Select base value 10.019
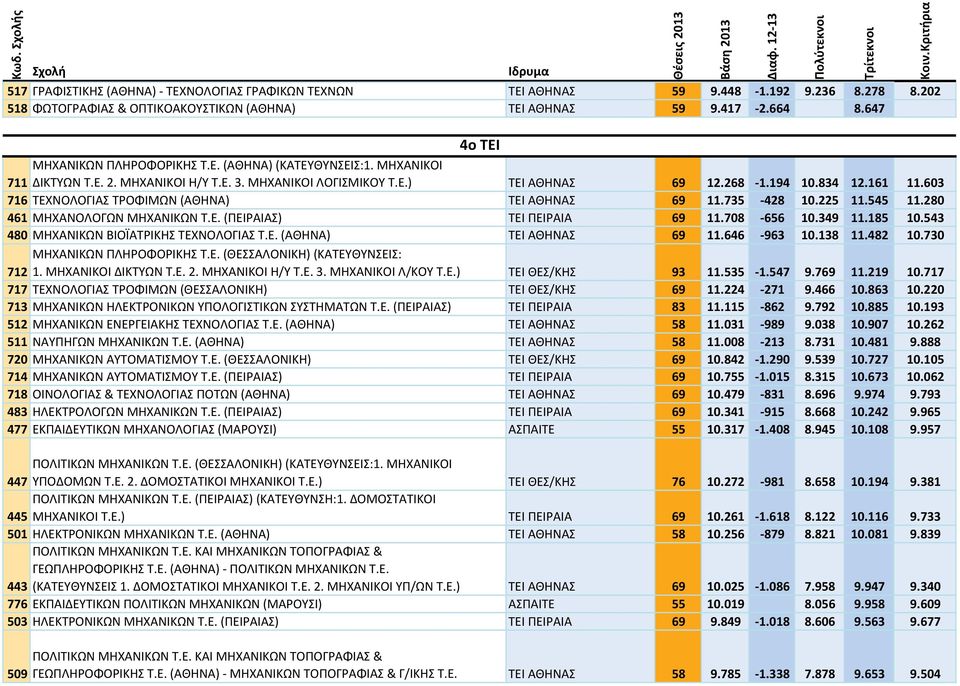 726,604
